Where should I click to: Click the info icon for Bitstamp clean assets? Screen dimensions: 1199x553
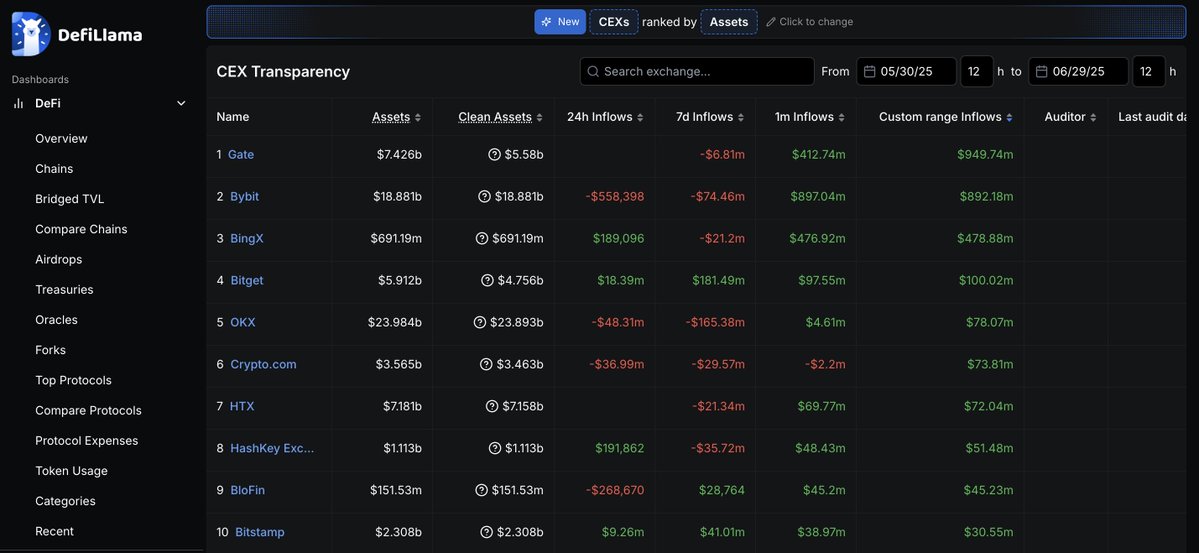click(486, 532)
